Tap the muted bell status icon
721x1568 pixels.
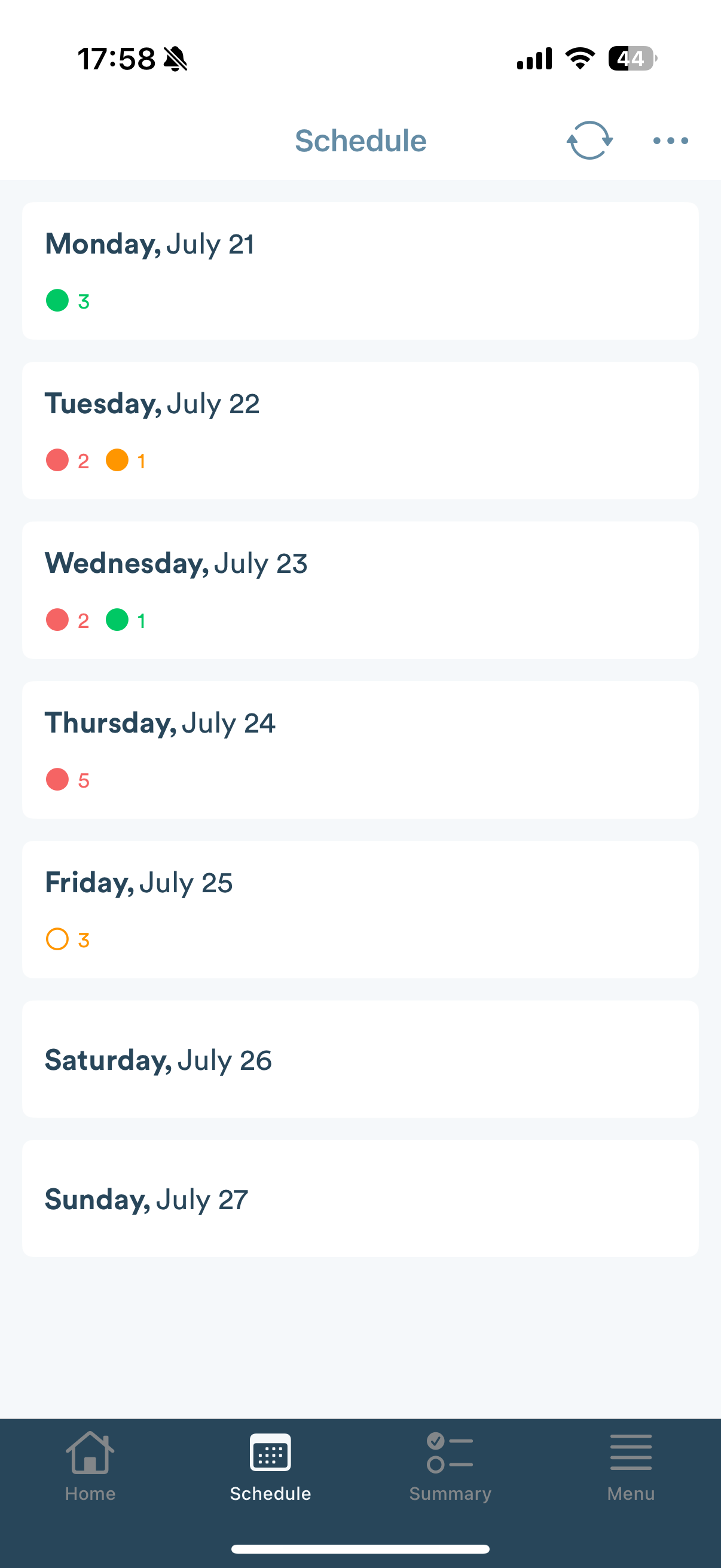click(176, 59)
